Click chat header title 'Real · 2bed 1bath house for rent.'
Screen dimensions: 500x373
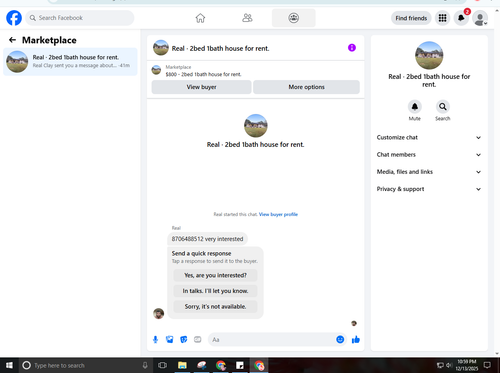220,48
